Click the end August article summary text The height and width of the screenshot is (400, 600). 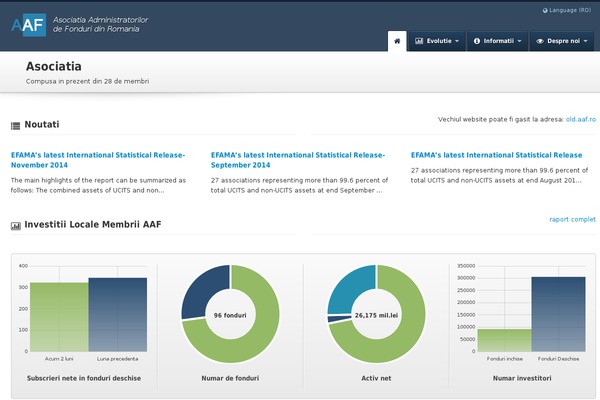(499, 175)
